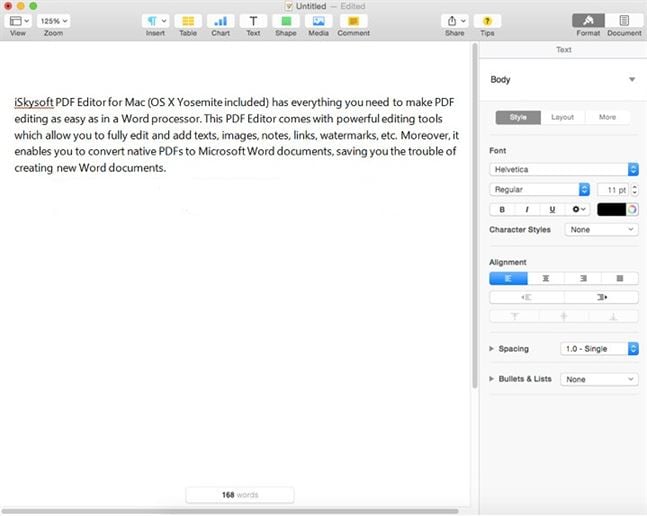Open the 125% Zoom dropdown
Image resolution: width=647 pixels, height=516 pixels.
(x=54, y=21)
